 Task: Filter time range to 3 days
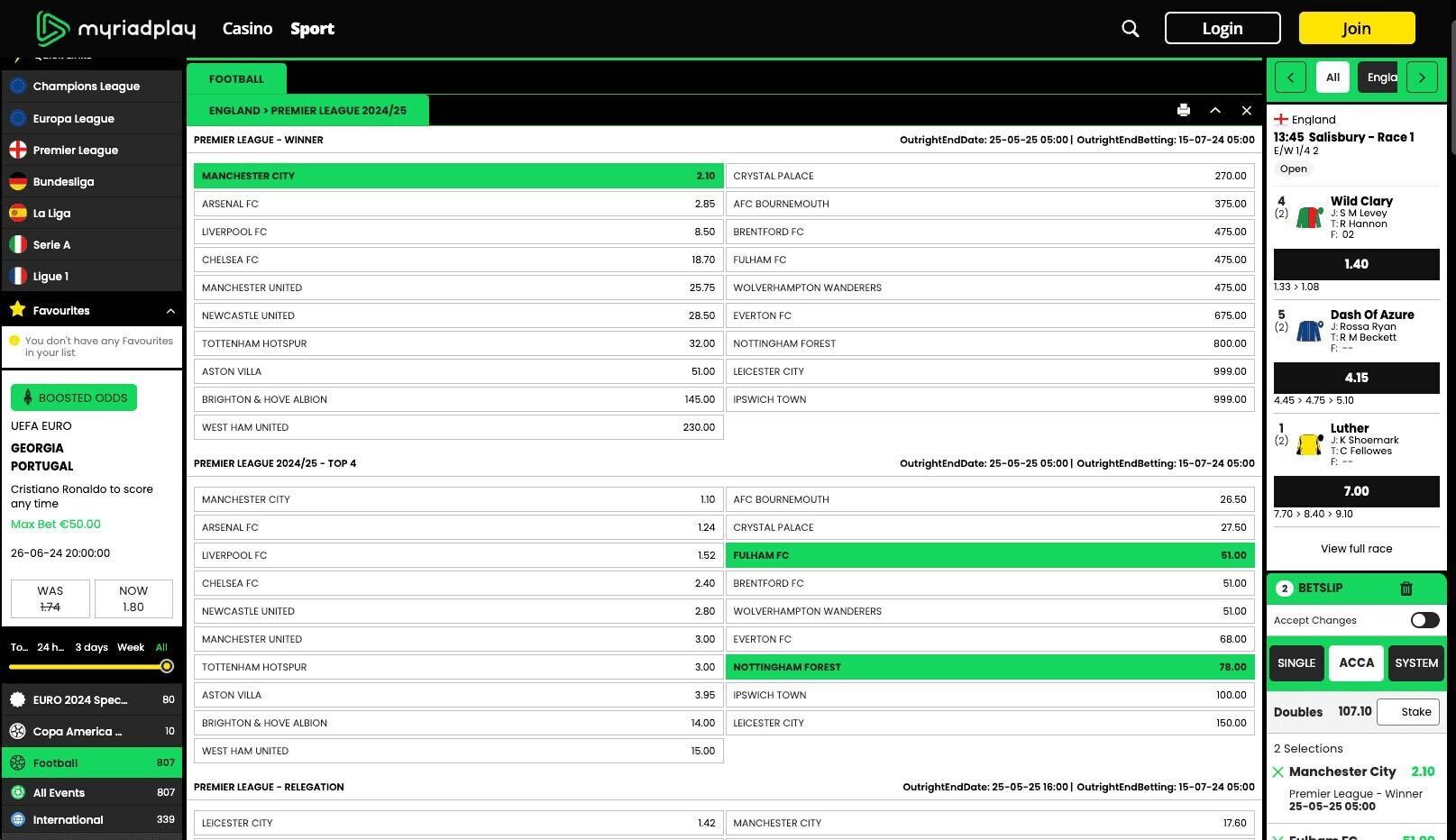tap(91, 647)
